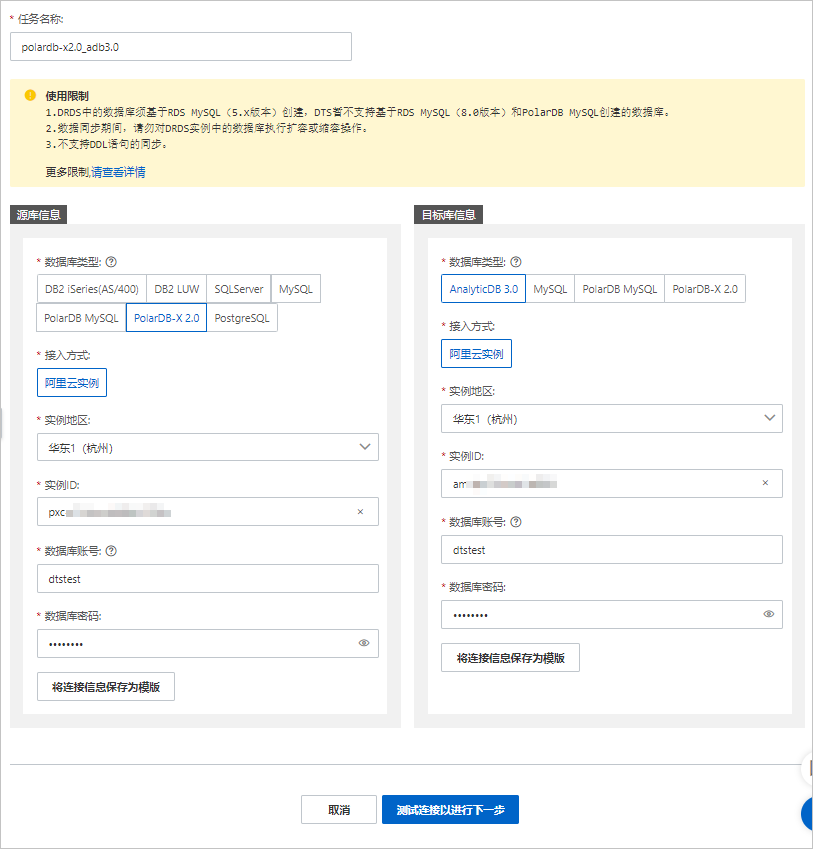
Task: Select DB2 LUW as source type
Action: click(176, 289)
